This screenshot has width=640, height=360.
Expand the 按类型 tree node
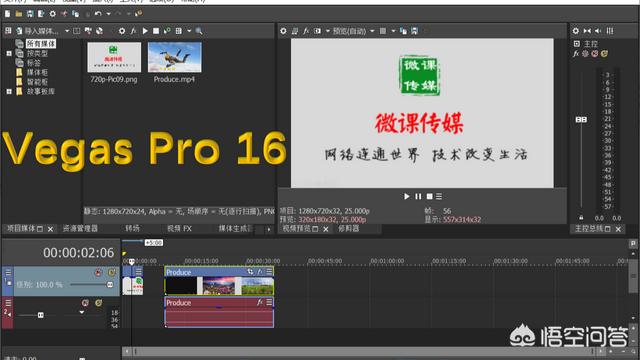[x=9, y=53]
